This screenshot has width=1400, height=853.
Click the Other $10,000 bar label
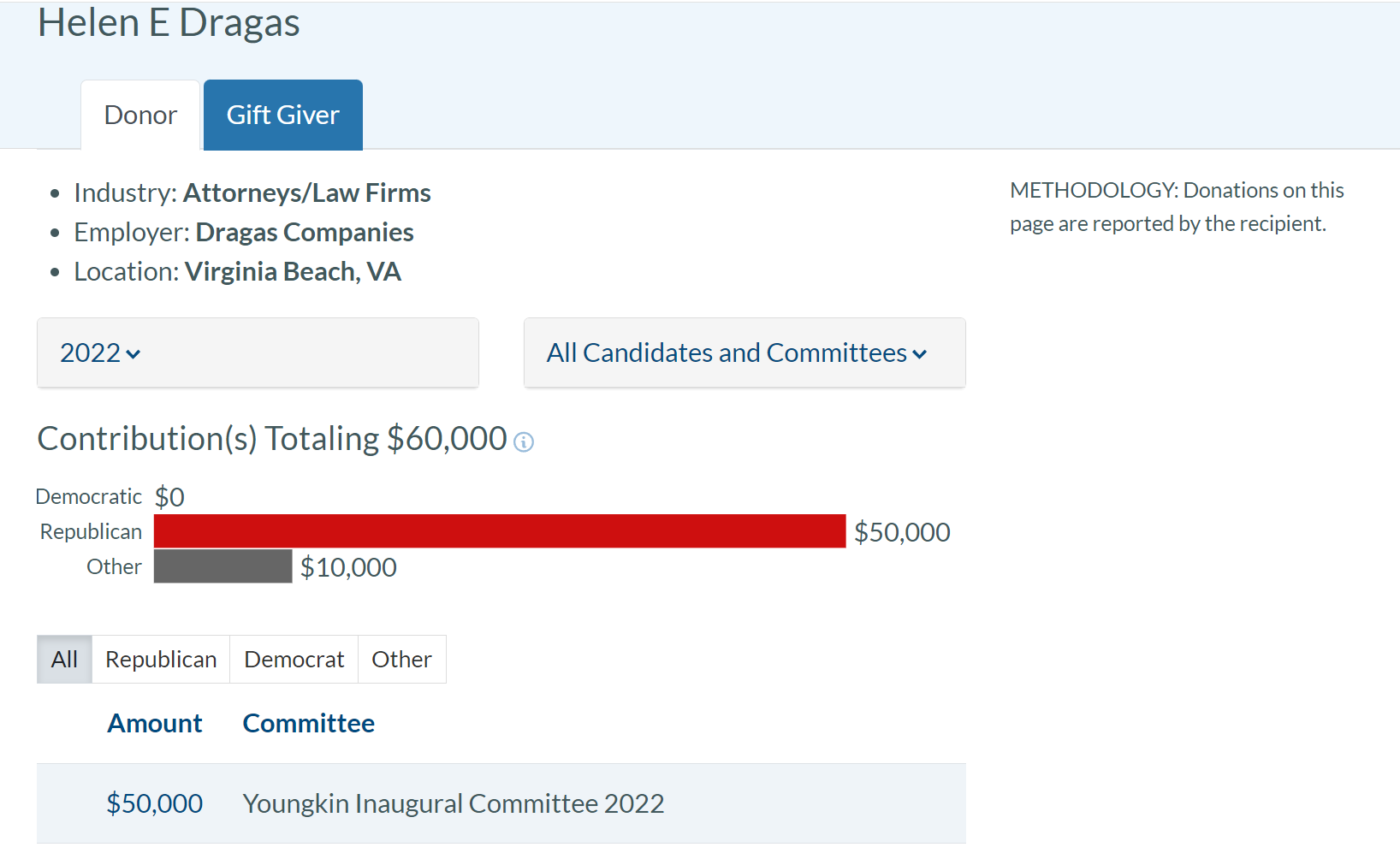[x=348, y=567]
